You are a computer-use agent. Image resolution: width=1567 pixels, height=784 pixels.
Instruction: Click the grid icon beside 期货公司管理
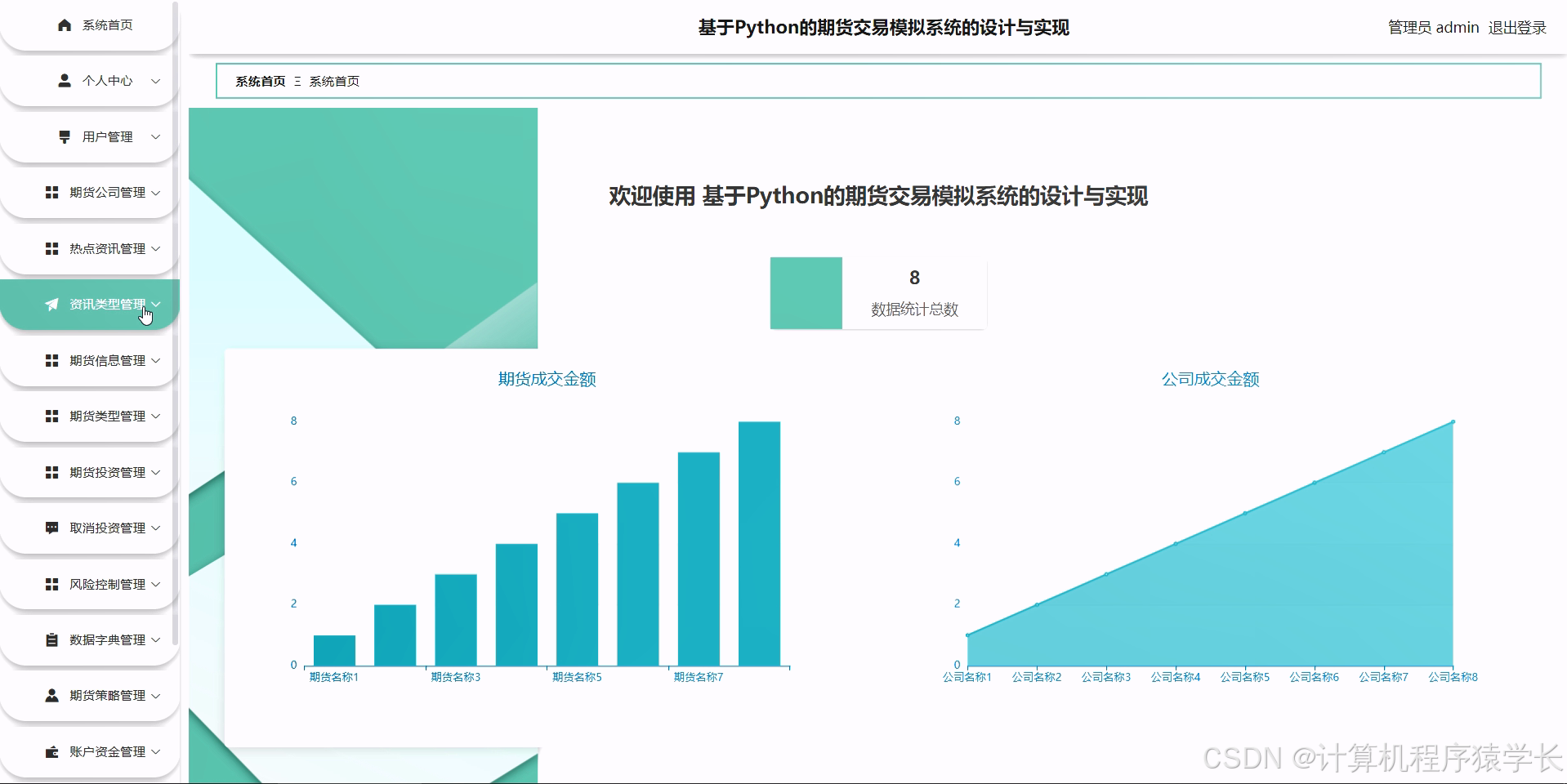(51, 193)
